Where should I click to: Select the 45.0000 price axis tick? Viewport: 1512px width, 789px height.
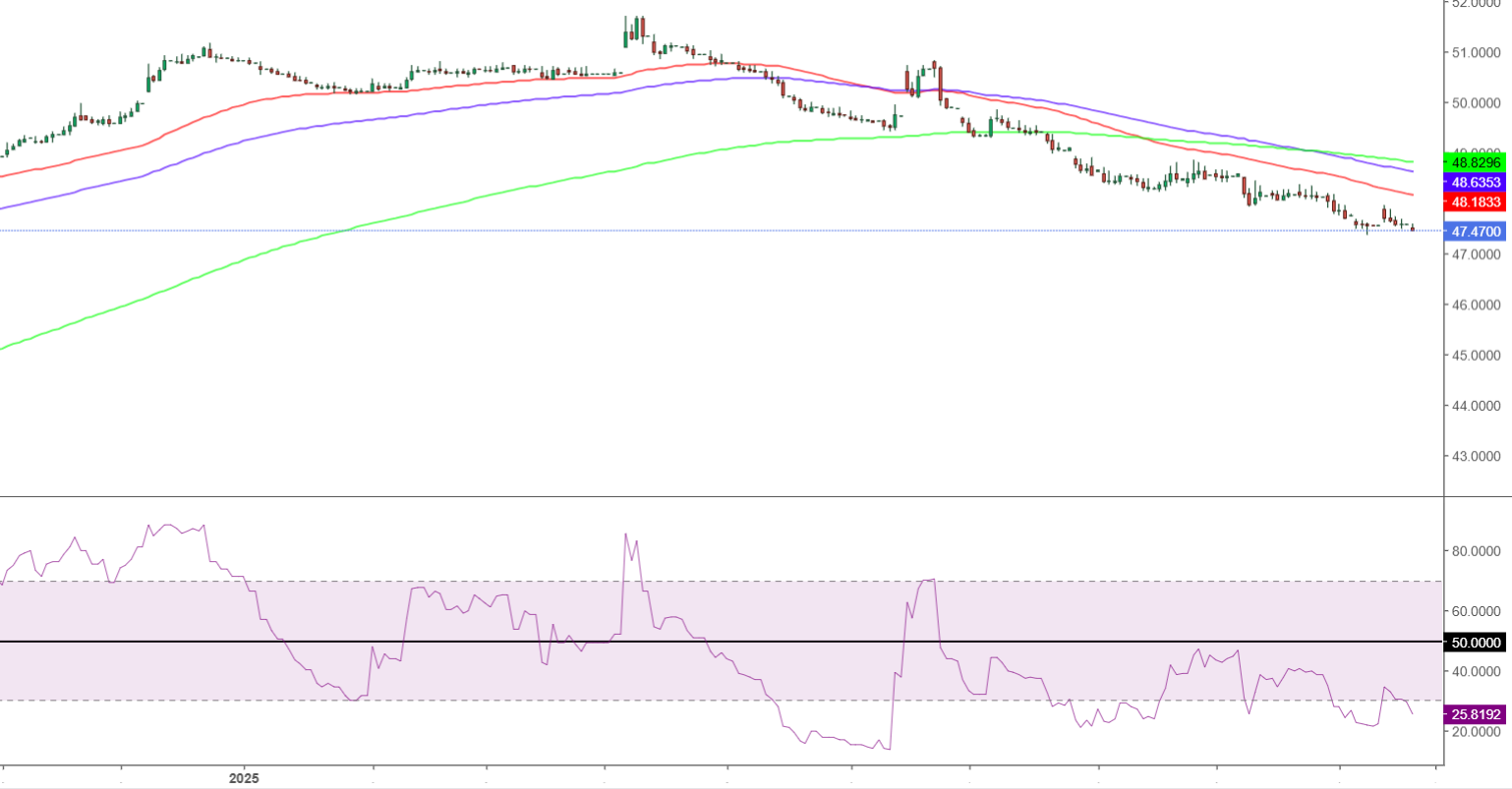(x=1476, y=355)
